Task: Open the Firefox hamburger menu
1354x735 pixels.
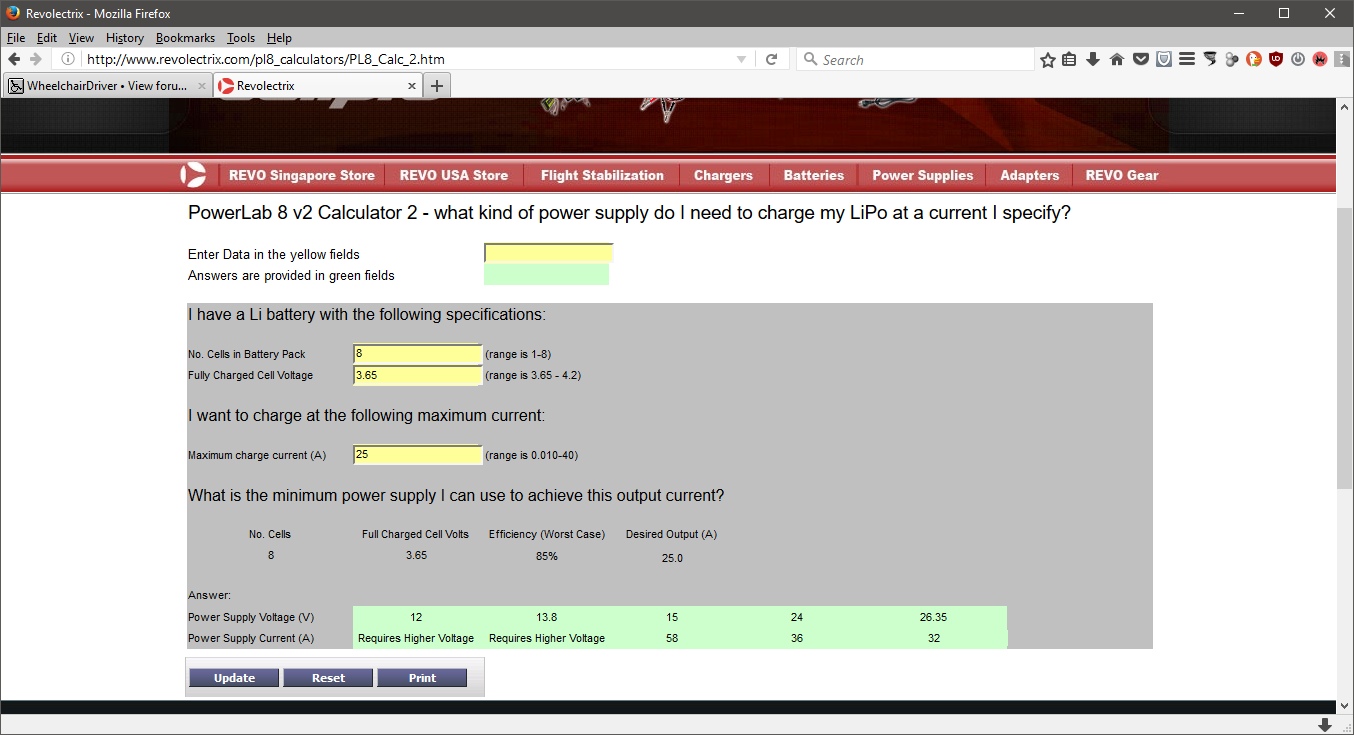Action: [1187, 60]
